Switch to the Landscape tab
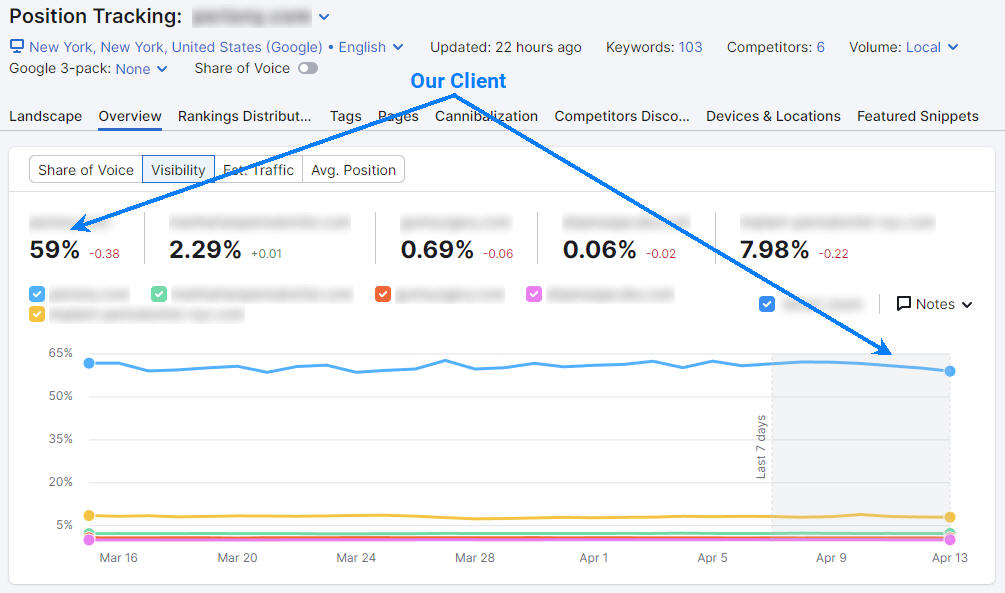This screenshot has width=1005, height=593. click(x=45, y=116)
